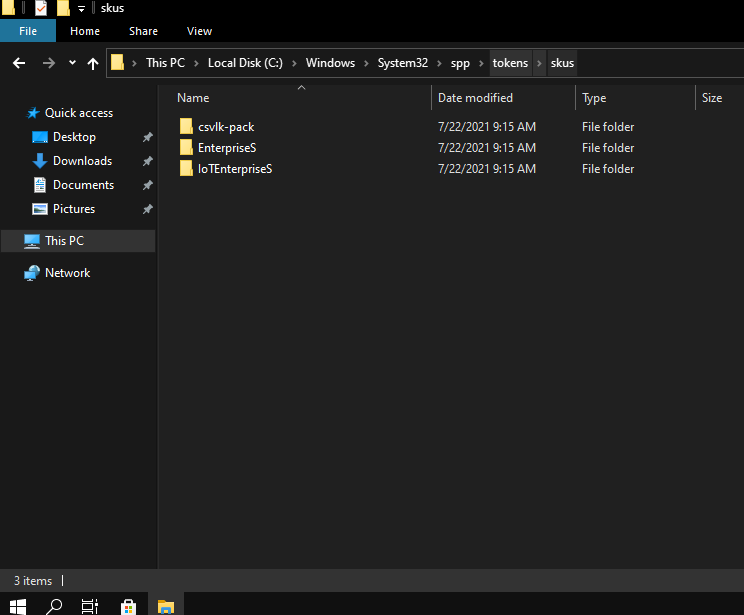This screenshot has width=744, height=615.
Task: Switch to the View ribbon tab
Action: coord(199,31)
